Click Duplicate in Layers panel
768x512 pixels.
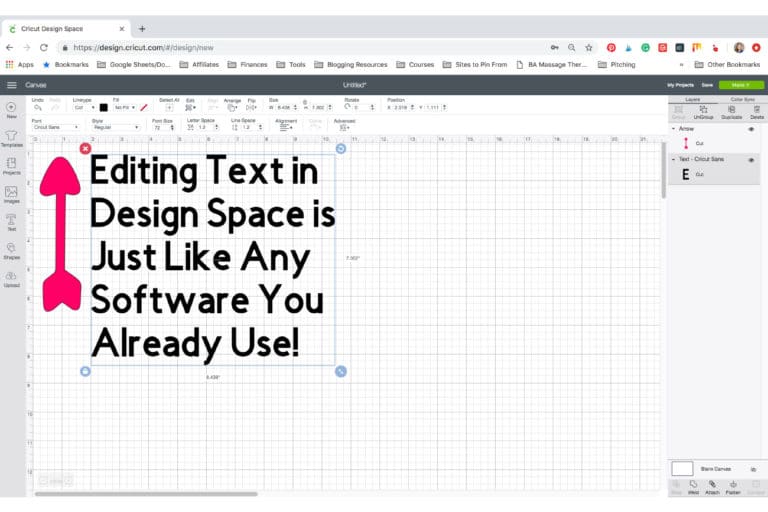[731, 112]
